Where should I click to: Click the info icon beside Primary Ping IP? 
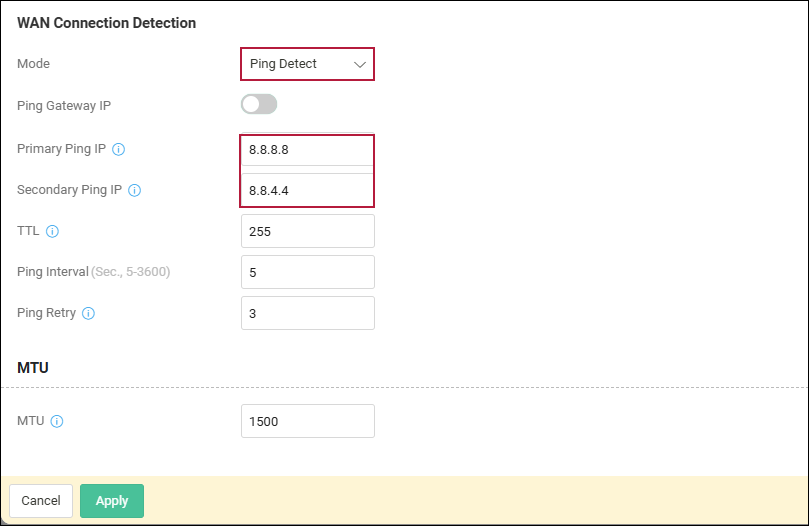pyautogui.click(x=119, y=150)
